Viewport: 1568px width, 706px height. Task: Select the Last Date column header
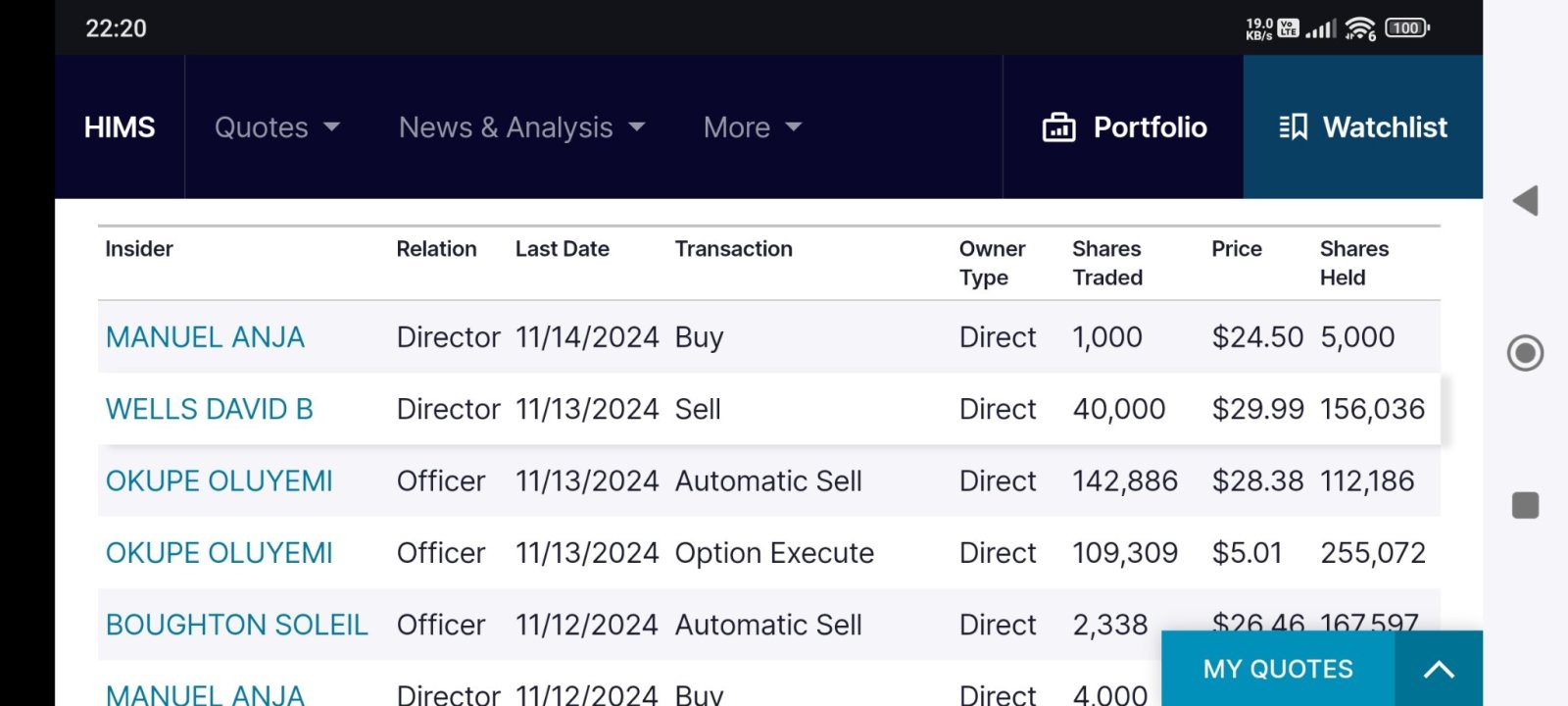click(563, 249)
